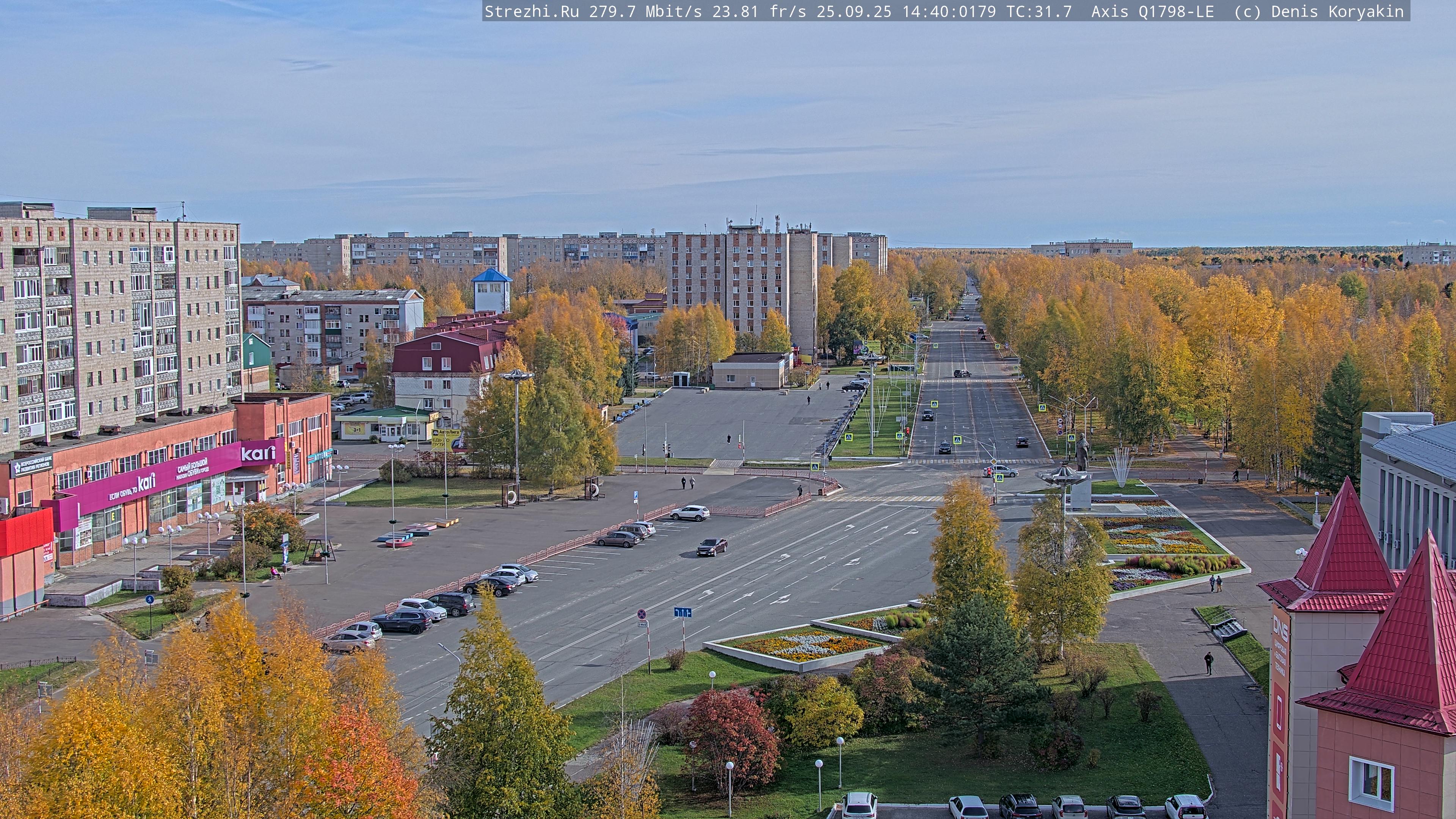Viewport: 1456px width, 819px height.
Task: Click the person in pink on bench
Action: [x=275, y=573]
